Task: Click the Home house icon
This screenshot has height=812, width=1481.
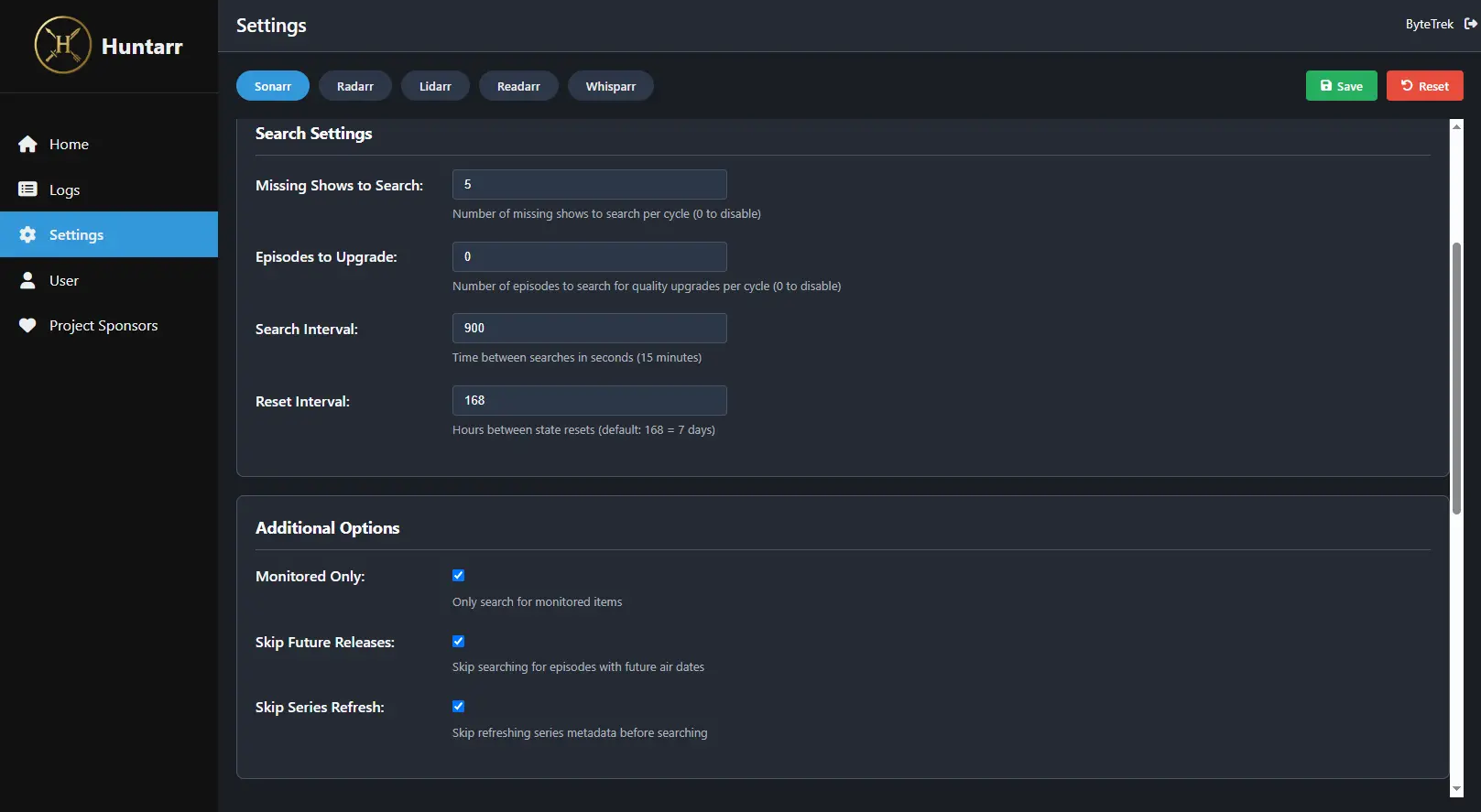Action: click(x=27, y=145)
